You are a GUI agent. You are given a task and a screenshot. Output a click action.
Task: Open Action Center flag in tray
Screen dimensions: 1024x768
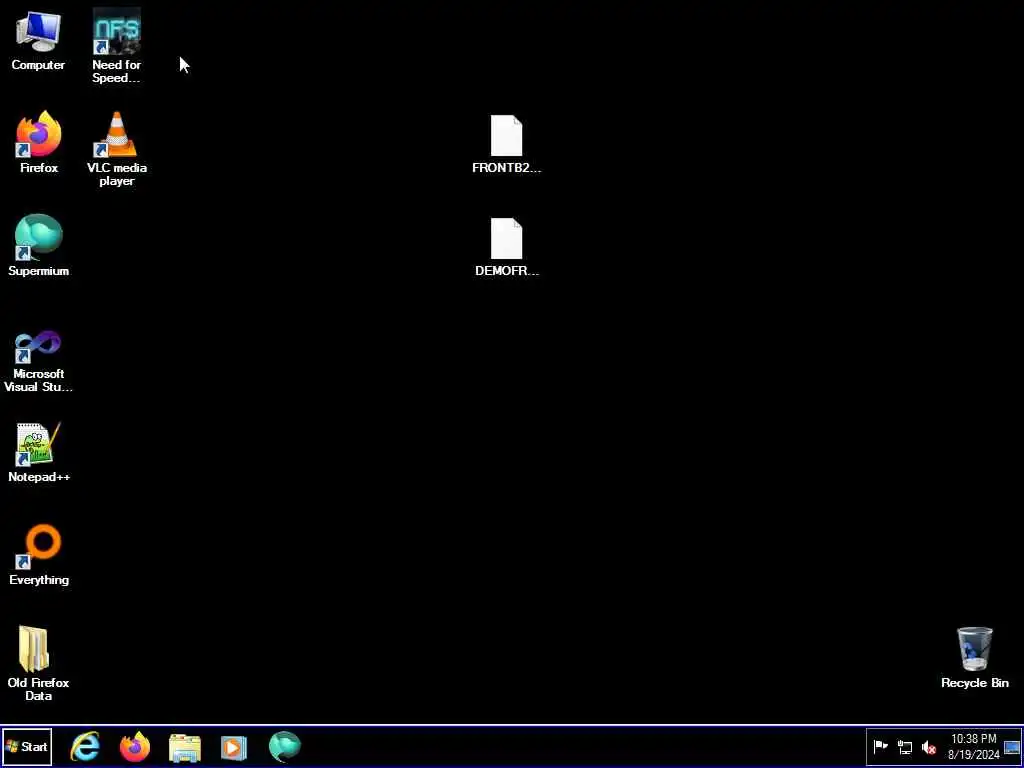tap(880, 746)
